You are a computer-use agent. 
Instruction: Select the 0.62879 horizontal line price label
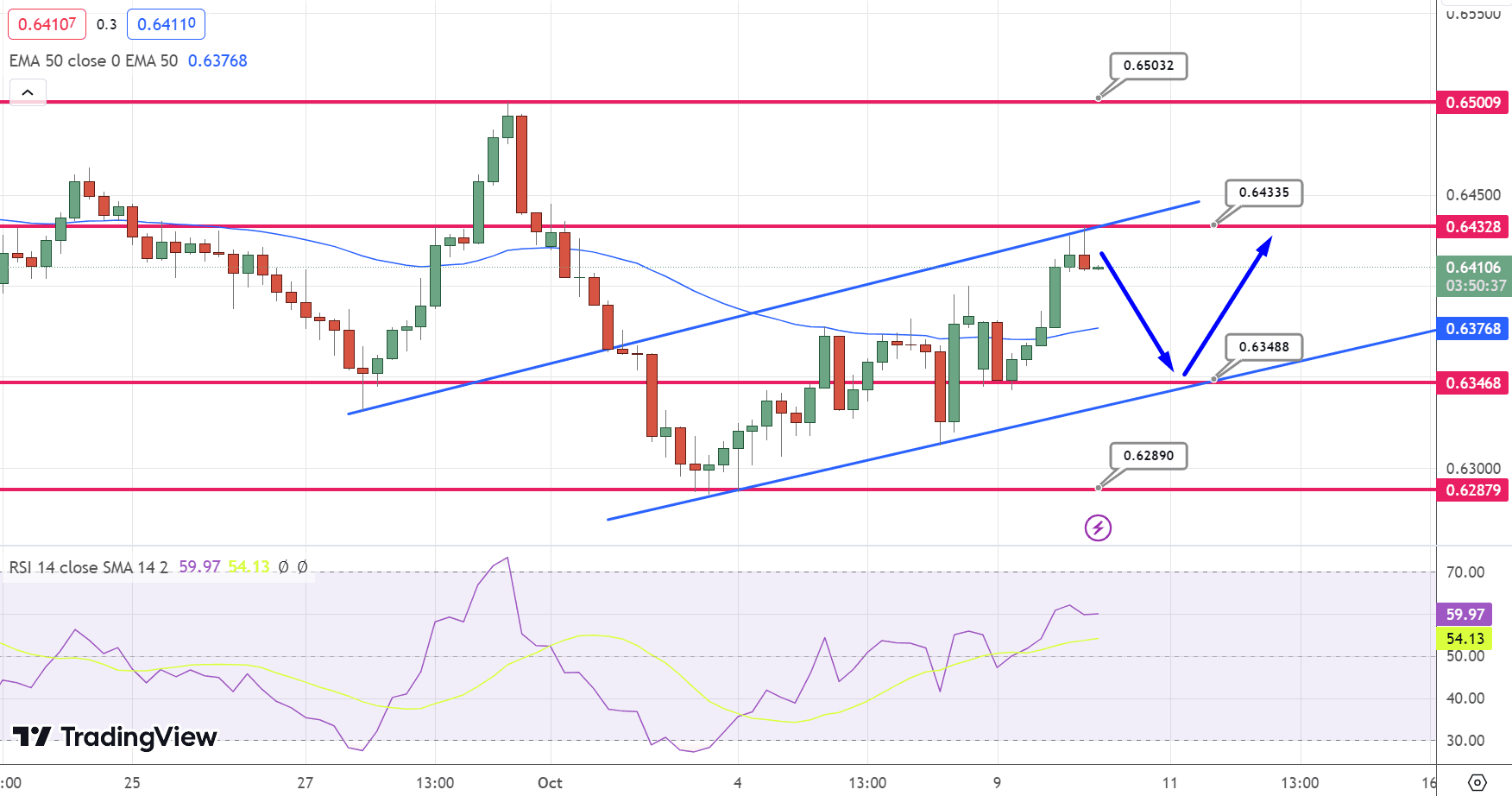tap(1472, 490)
